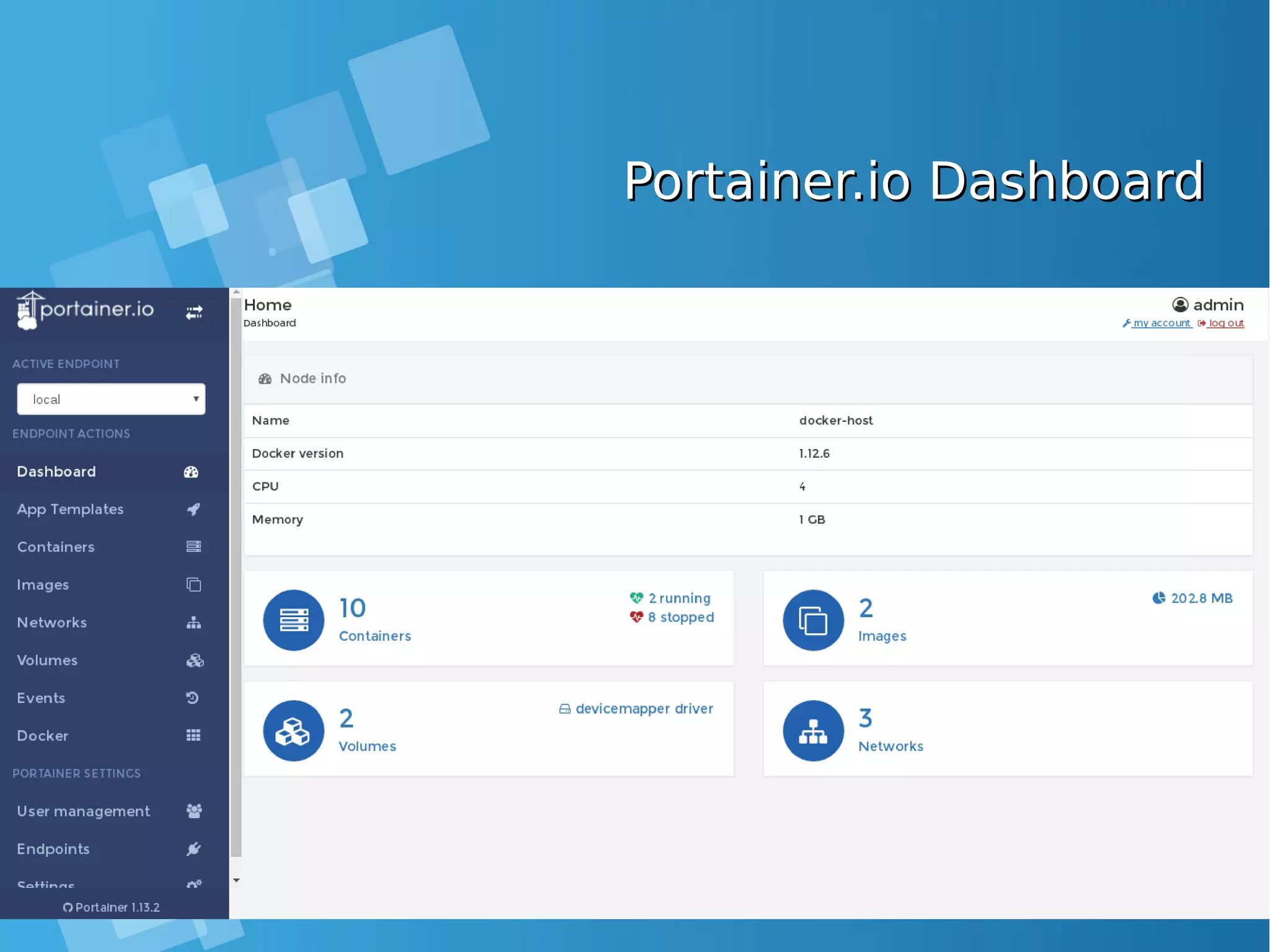Screen dimensions: 1270x952
Task: Click the Home page title
Action: [268, 305]
